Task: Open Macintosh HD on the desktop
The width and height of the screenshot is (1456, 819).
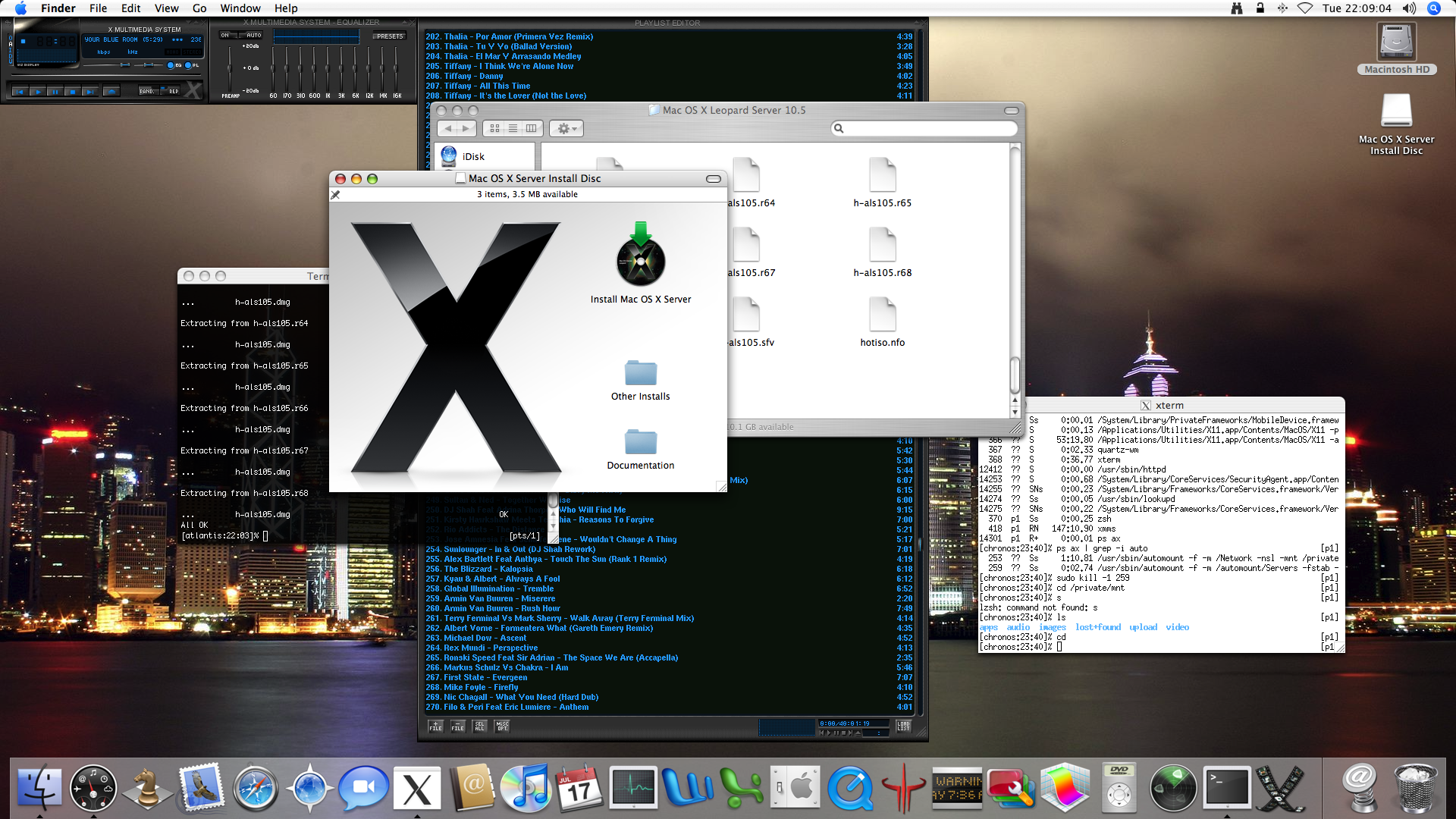Action: [1397, 49]
